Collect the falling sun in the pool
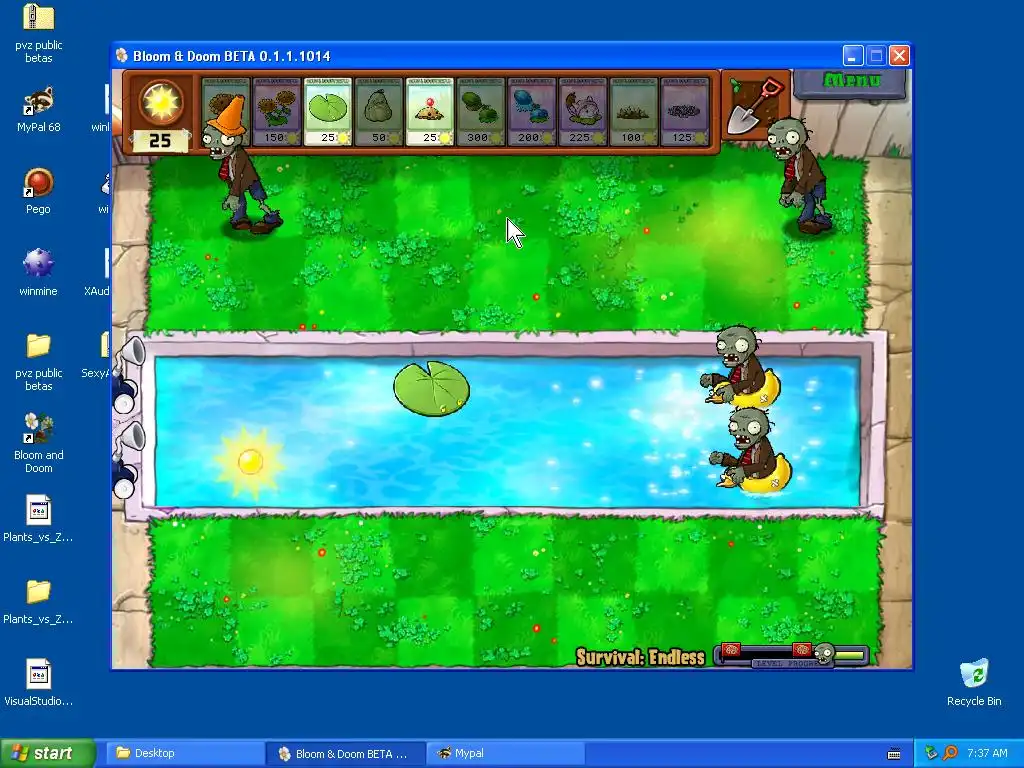 [x=249, y=461]
